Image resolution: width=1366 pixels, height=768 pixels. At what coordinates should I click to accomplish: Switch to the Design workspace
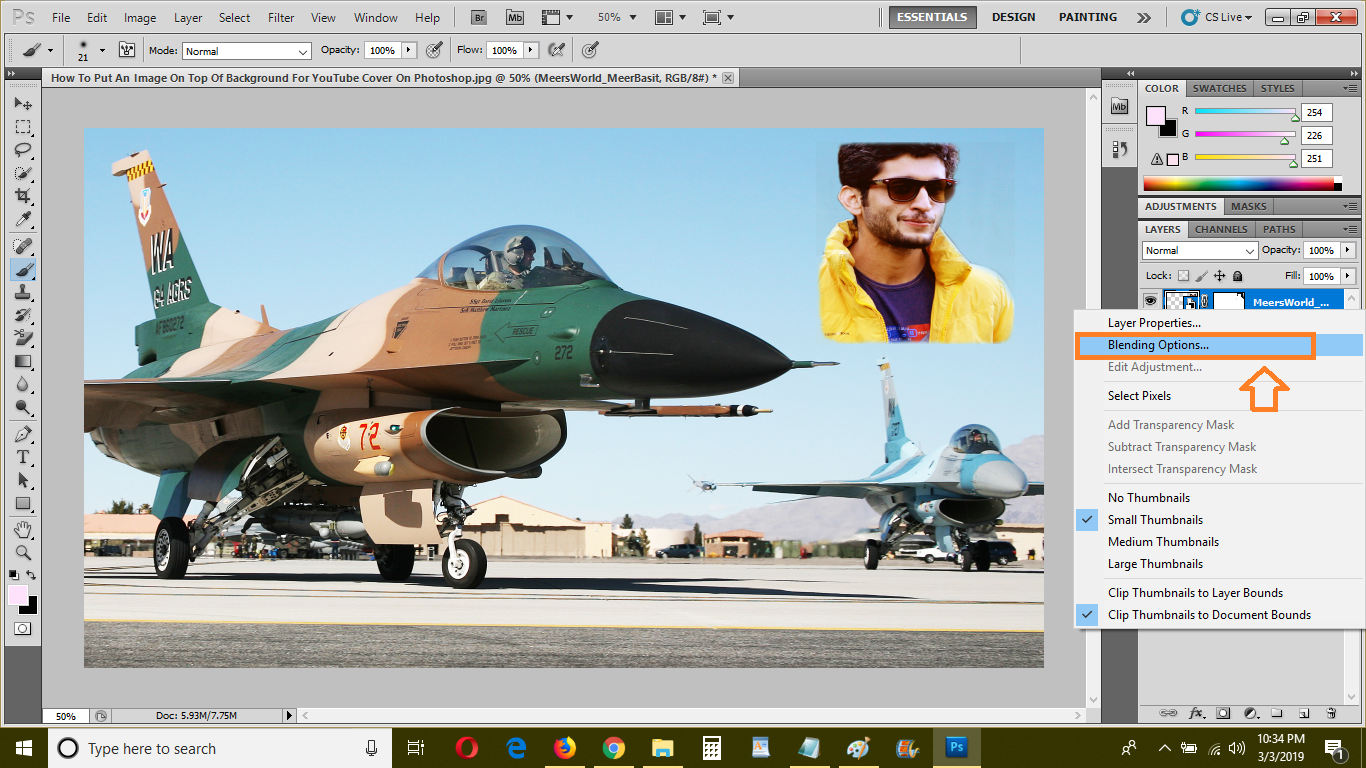1013,17
